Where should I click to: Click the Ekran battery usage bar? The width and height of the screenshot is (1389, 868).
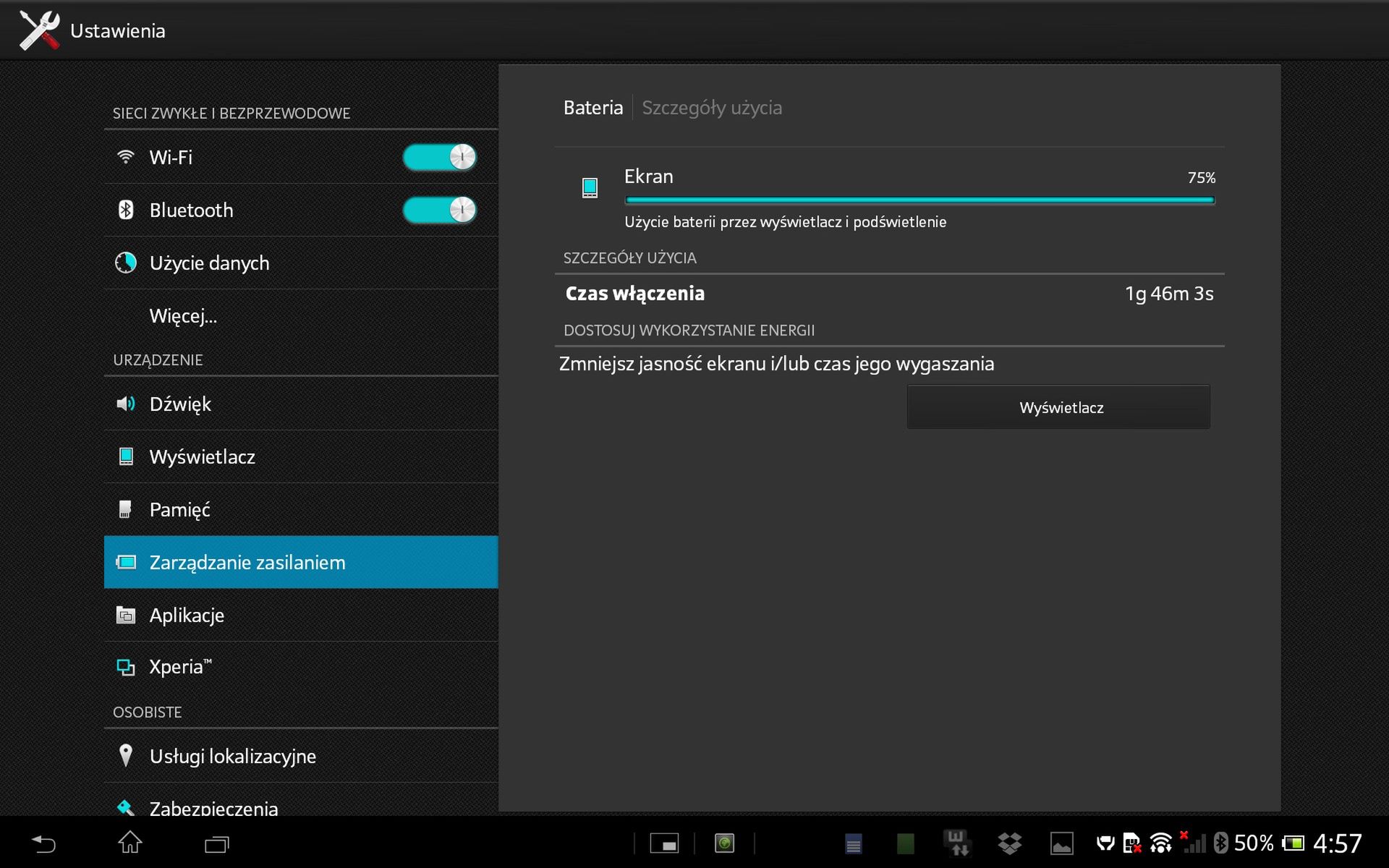919,200
